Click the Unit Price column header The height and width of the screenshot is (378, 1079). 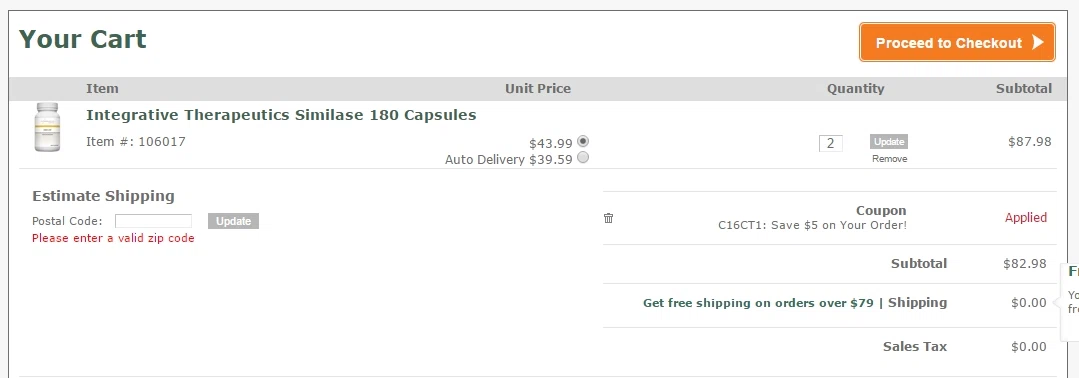click(537, 88)
